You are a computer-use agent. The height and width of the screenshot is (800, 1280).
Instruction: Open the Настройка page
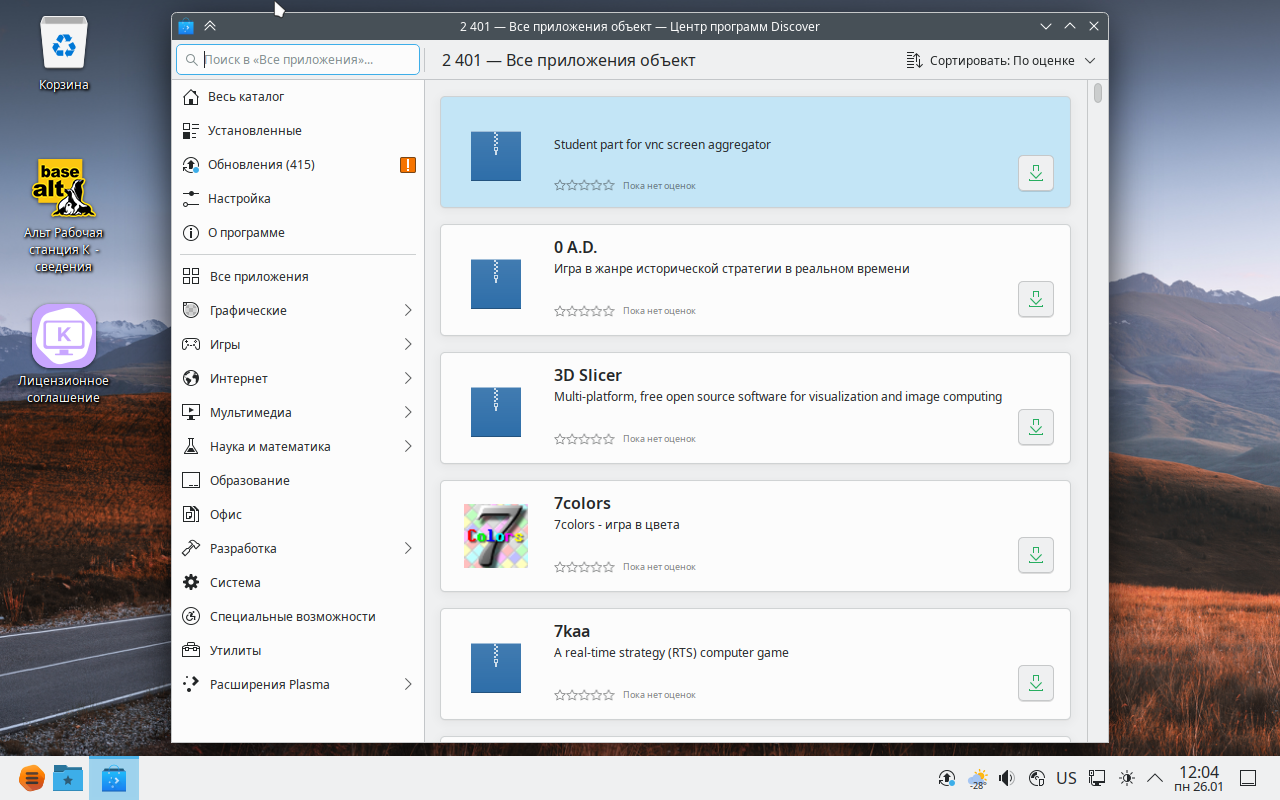(239, 199)
